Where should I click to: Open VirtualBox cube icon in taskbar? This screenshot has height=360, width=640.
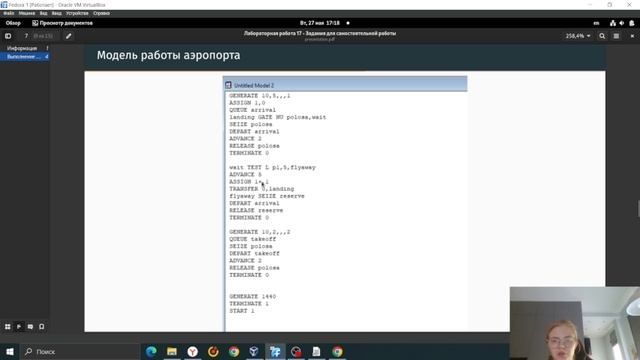[254, 351]
